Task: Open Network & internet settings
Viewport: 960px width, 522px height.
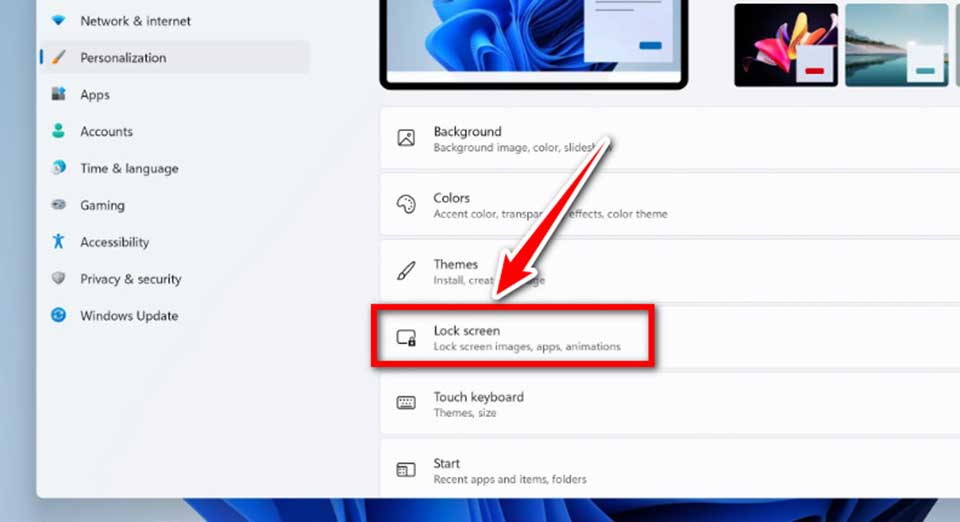Action: click(175, 21)
